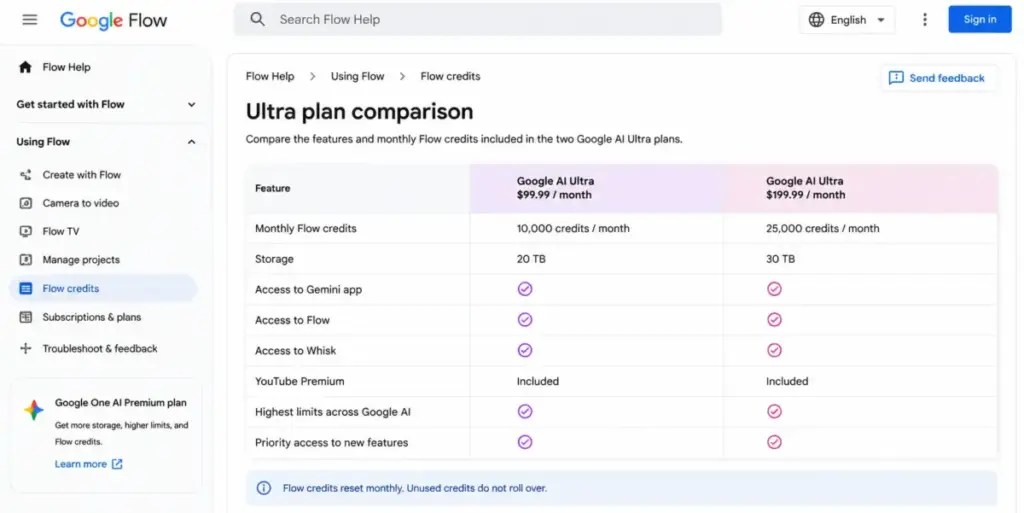Open the three-dot more options menu
1024x513 pixels.
click(x=924, y=20)
